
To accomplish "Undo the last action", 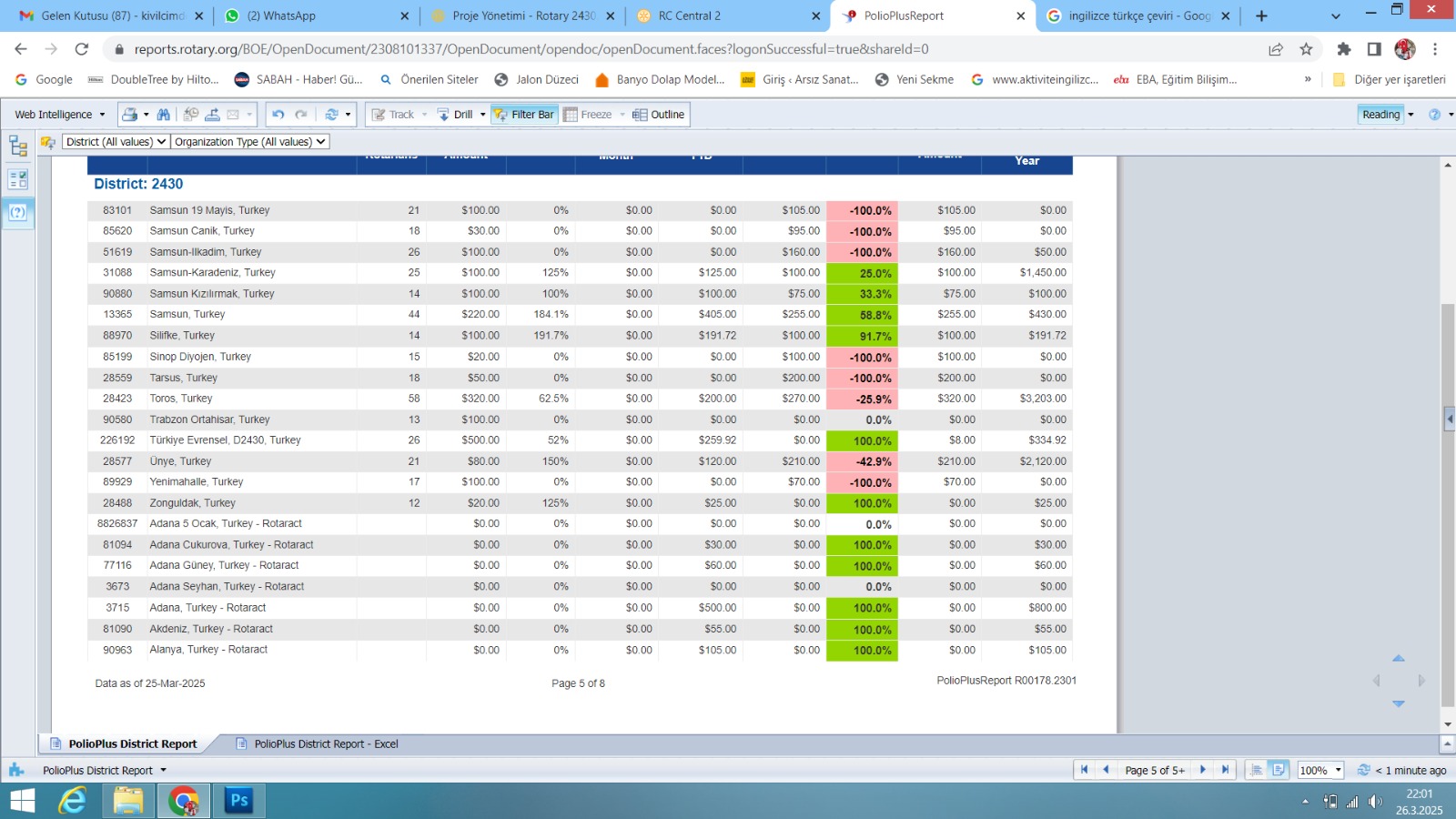I will click(278, 115).
